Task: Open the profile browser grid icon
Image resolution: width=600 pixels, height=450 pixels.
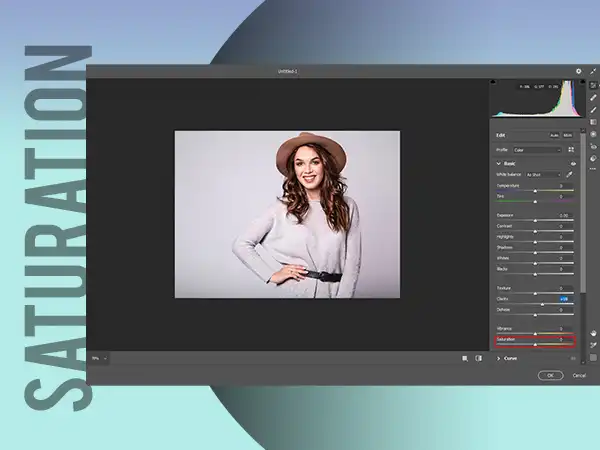Action: tap(572, 150)
